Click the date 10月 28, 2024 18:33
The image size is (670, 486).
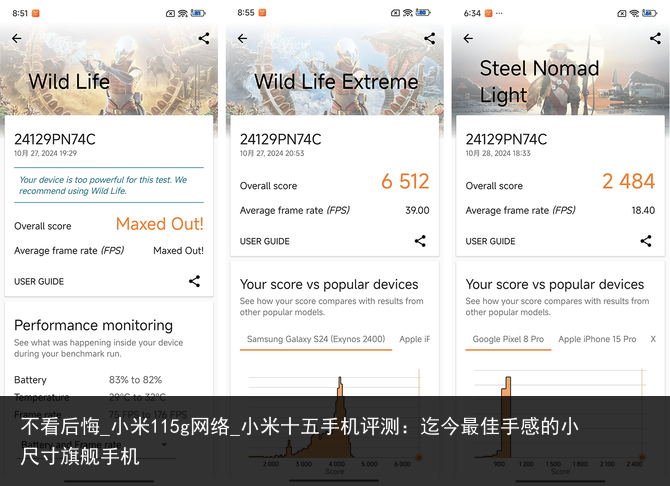(498, 153)
